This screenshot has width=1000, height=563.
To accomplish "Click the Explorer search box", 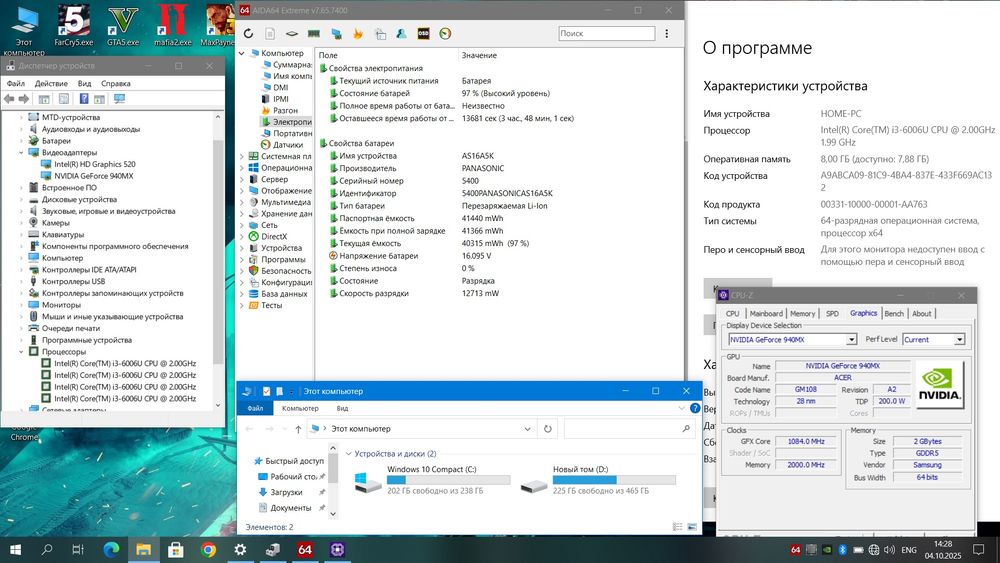I will click(629, 429).
